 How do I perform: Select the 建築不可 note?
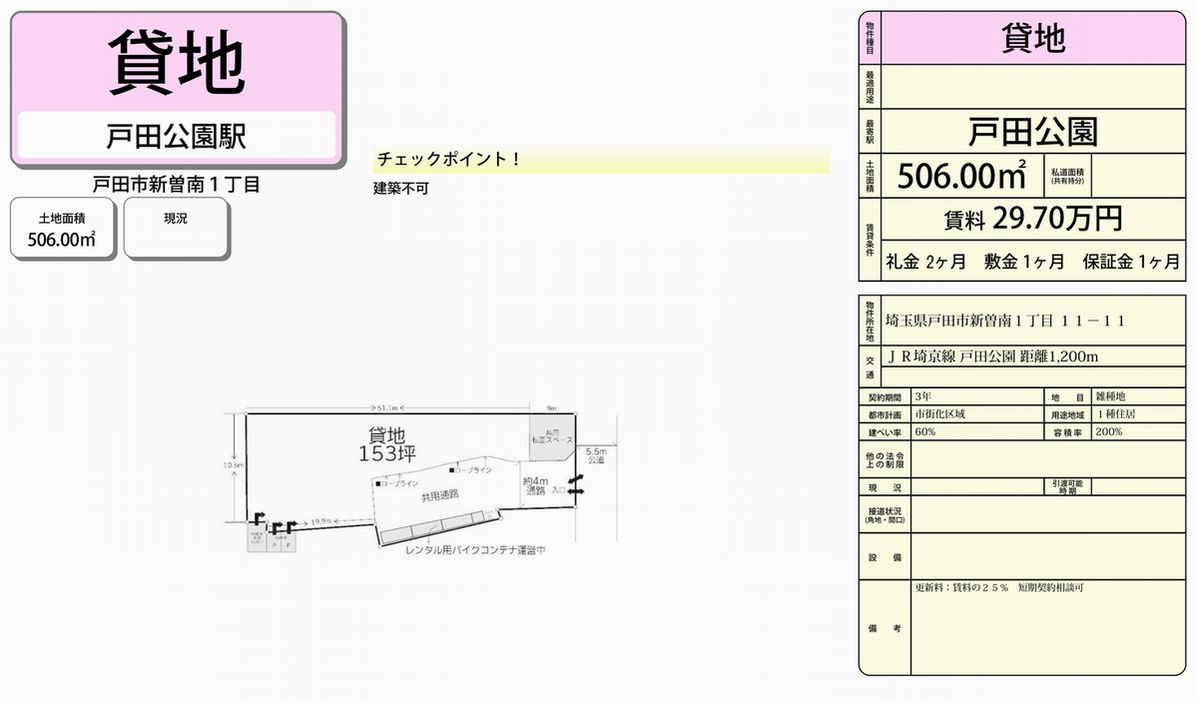pos(401,188)
